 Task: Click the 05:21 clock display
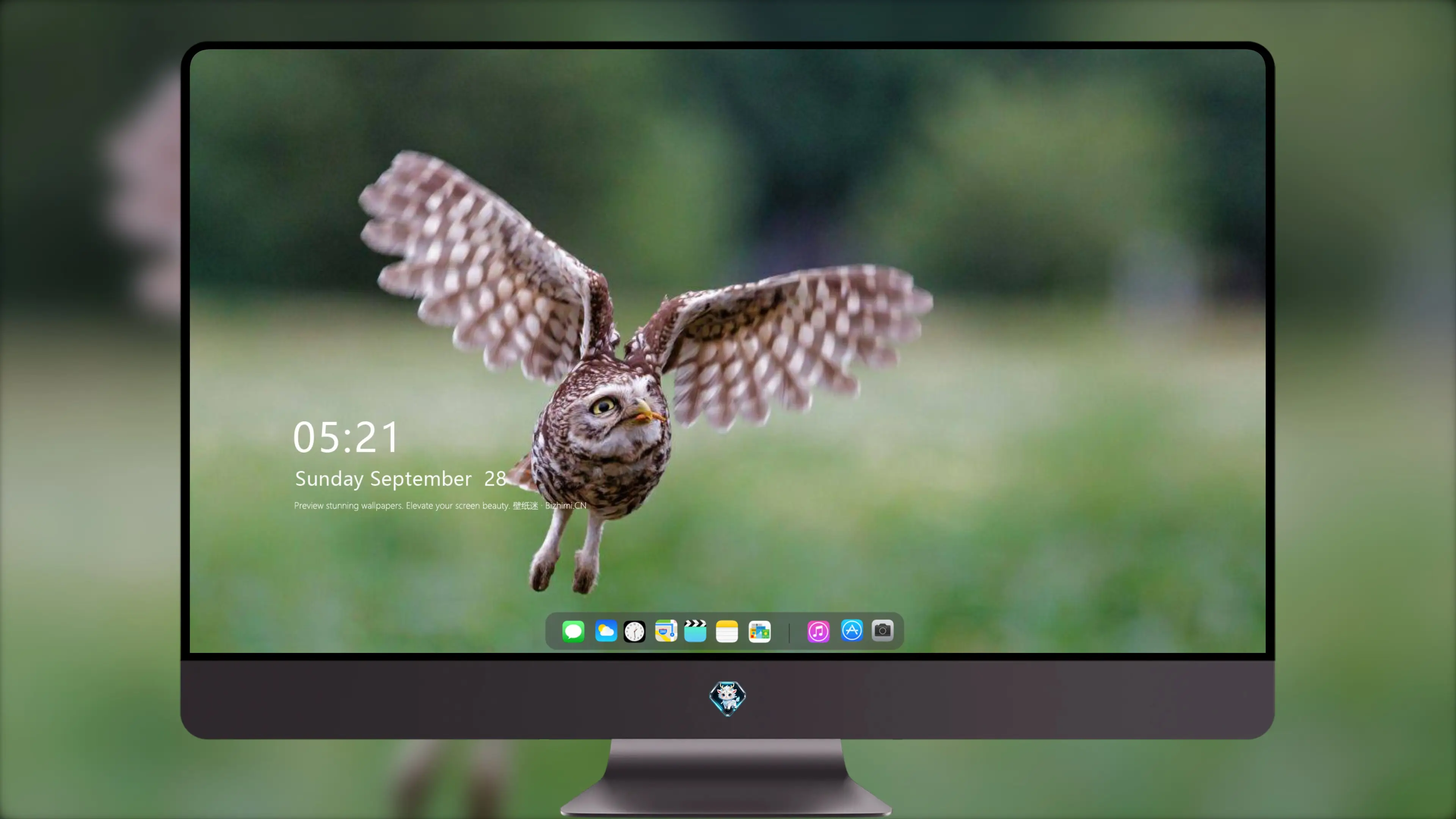tap(345, 437)
